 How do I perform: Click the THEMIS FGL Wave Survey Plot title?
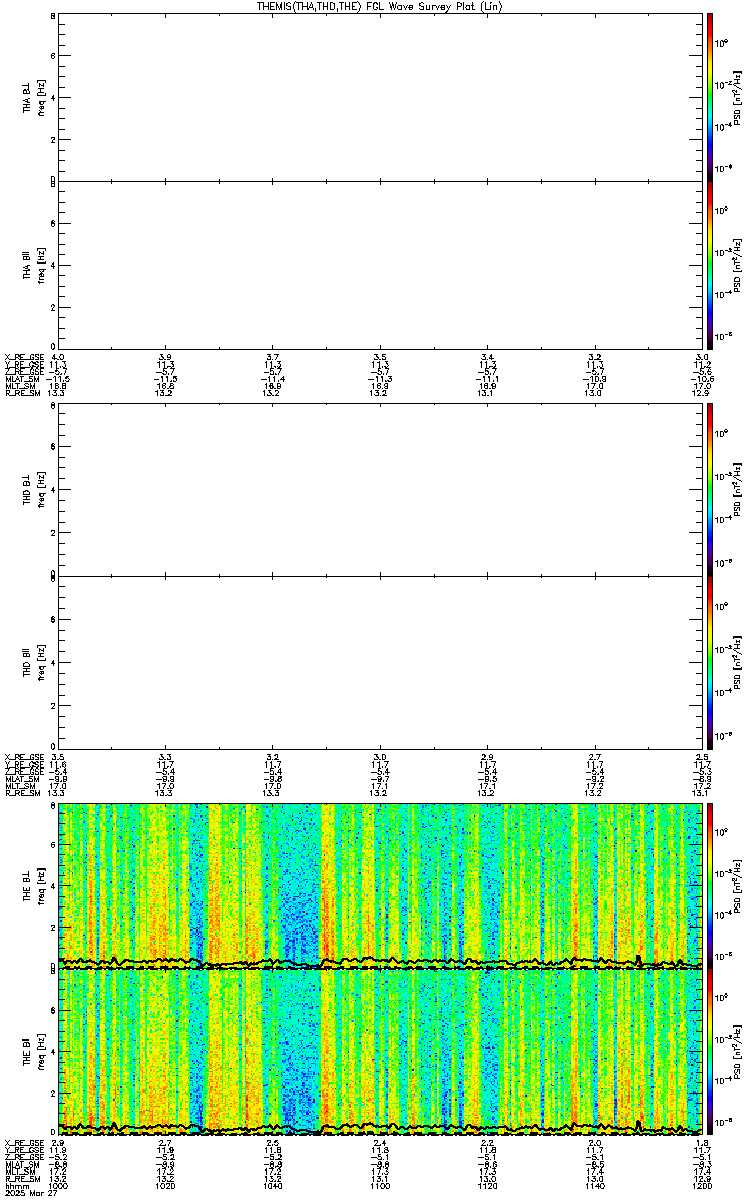tap(378, 6)
